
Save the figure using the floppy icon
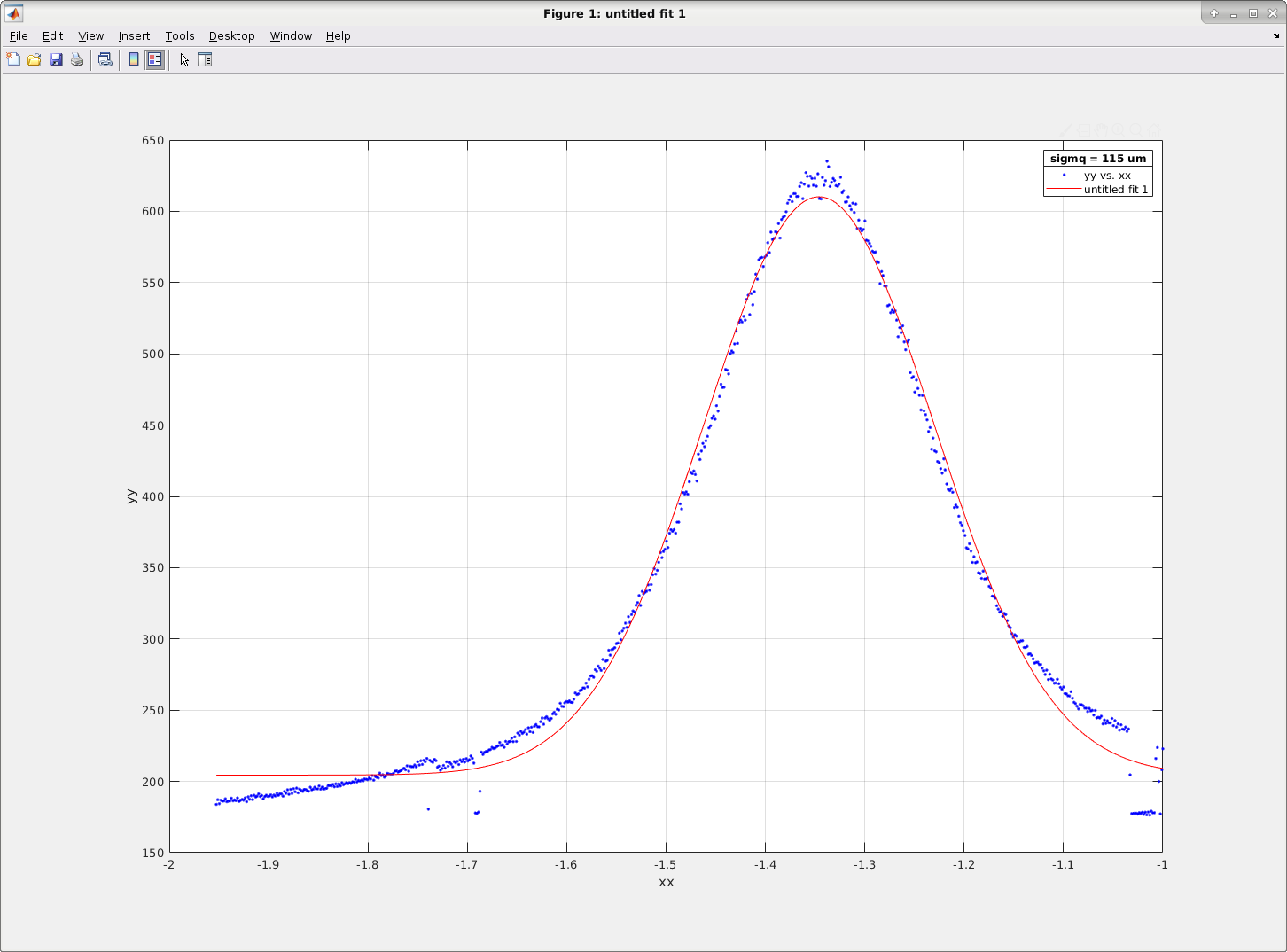56,59
